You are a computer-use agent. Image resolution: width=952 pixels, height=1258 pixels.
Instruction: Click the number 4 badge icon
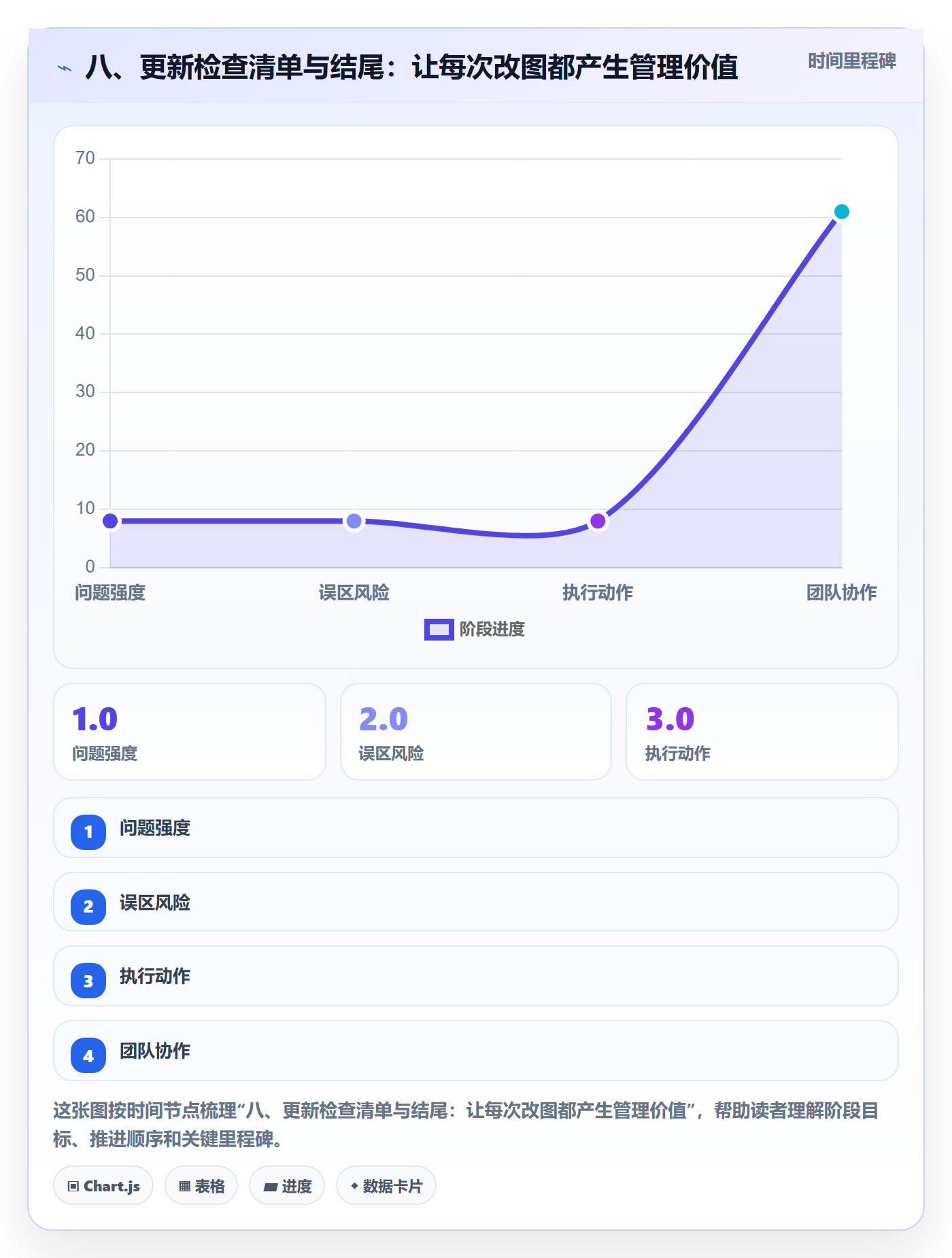click(88, 1055)
